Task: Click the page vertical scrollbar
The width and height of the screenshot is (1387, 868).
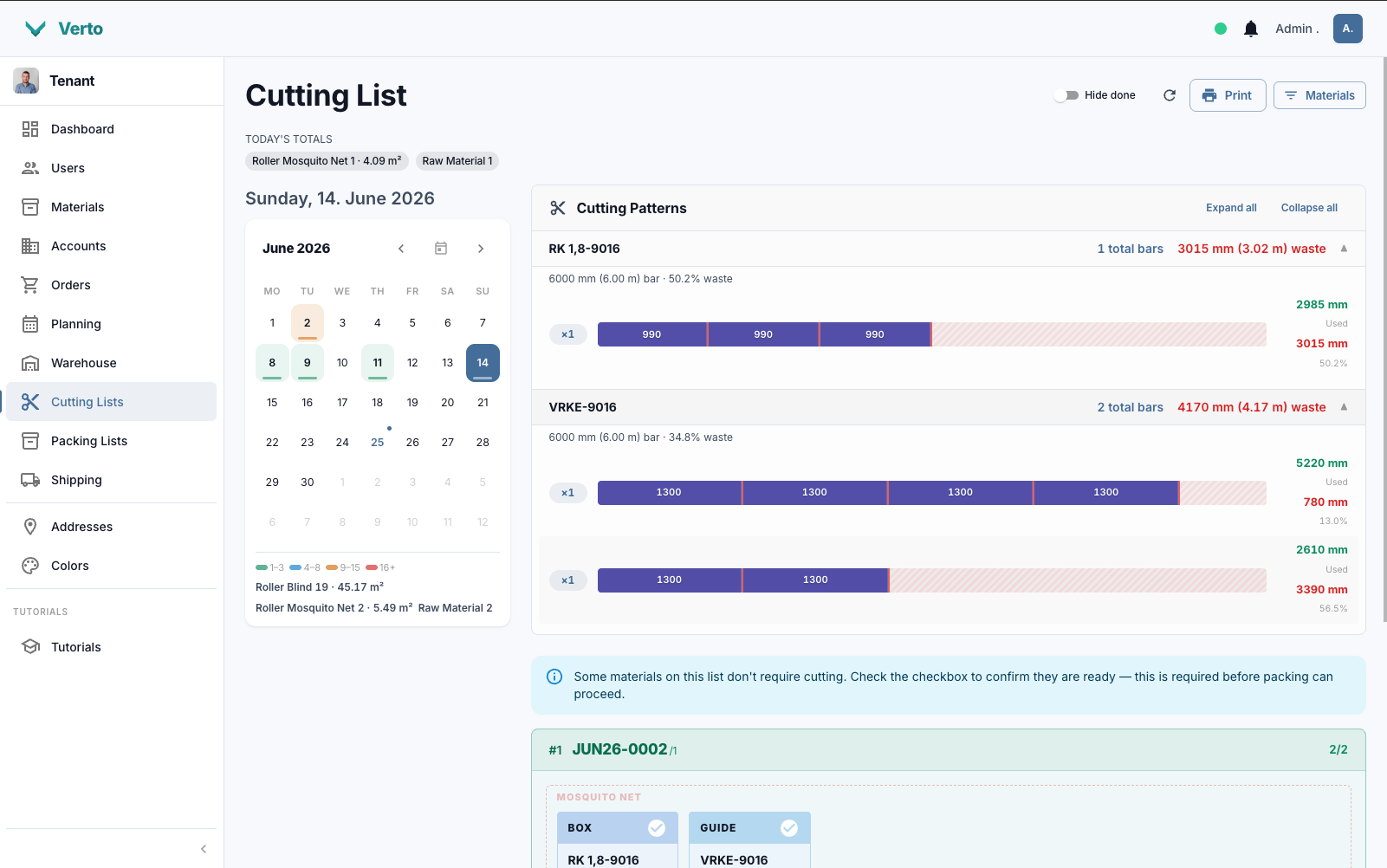Action: pyautogui.click(x=1384, y=340)
